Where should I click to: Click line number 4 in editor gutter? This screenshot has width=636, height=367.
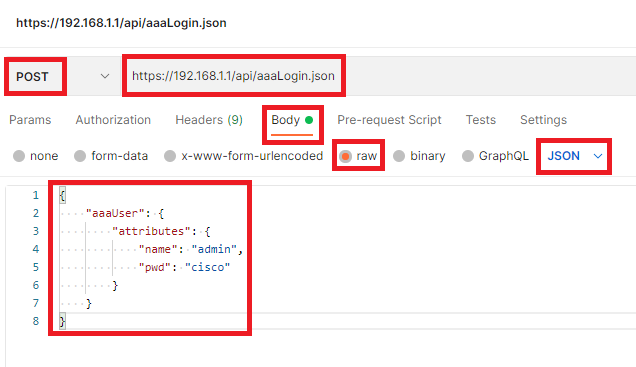36,249
